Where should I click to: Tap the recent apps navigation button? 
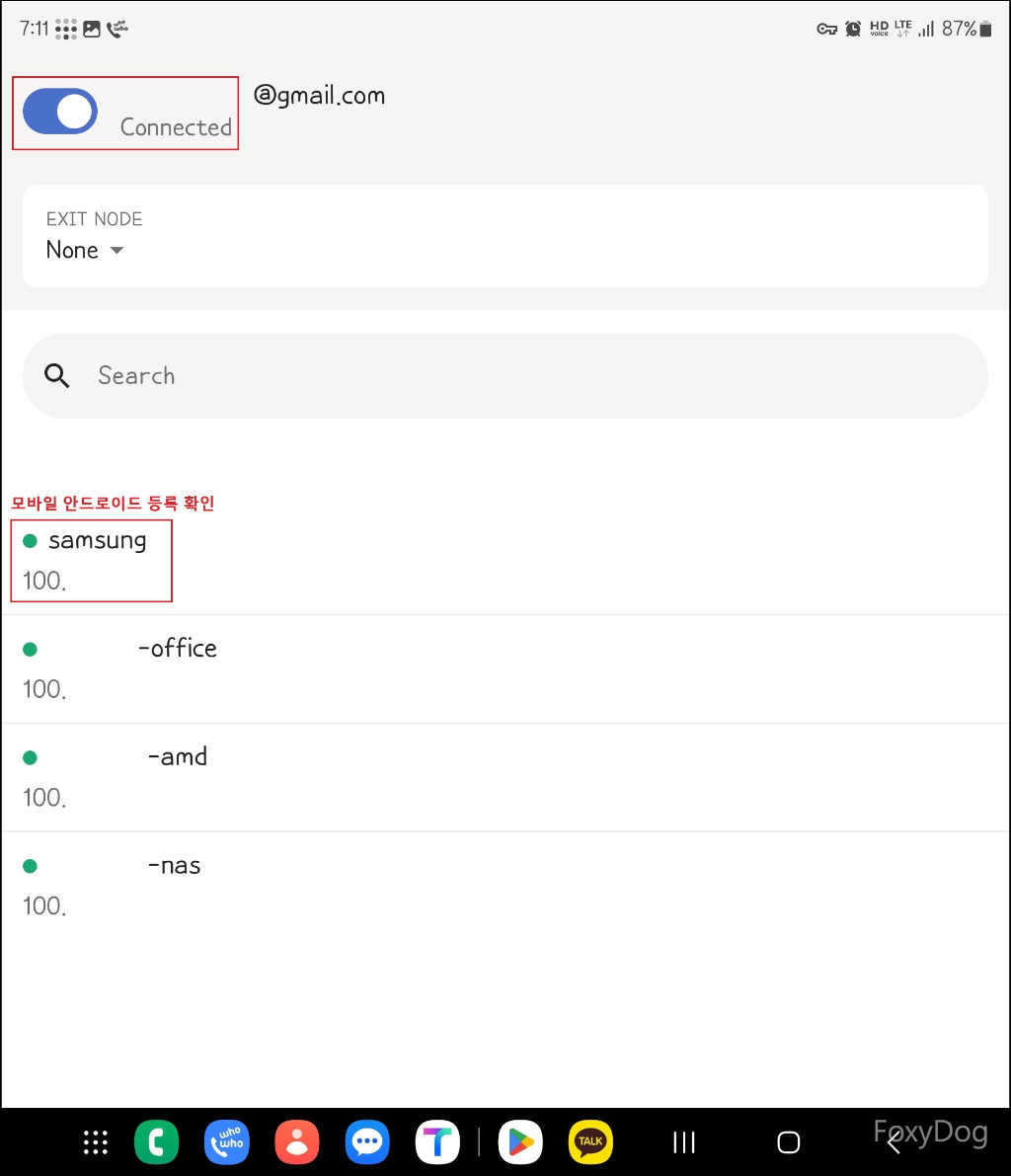click(684, 1142)
